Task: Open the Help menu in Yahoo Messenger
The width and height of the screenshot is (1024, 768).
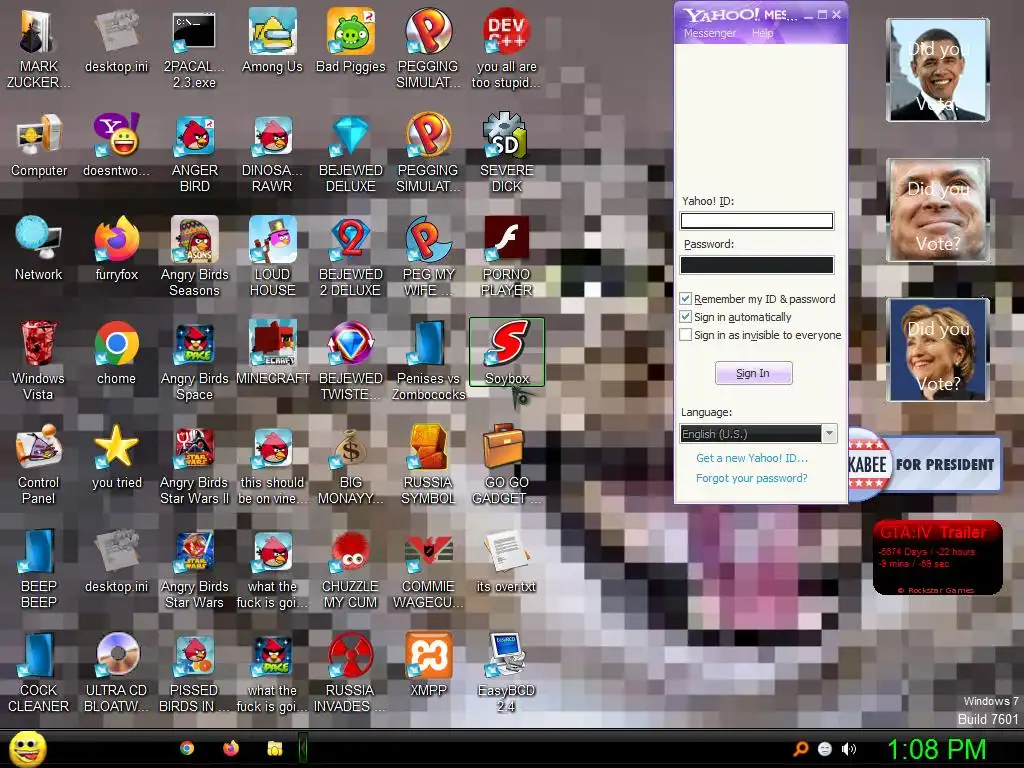Action: tap(762, 33)
